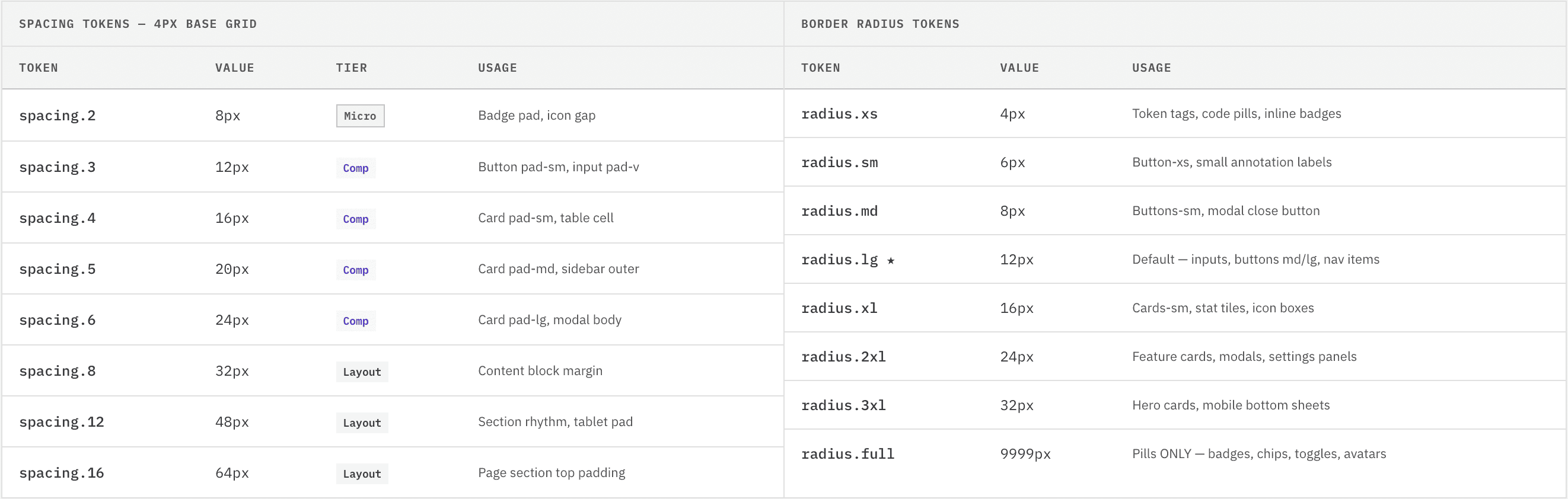Click the spacing table's TOKEN column header
This screenshot has height=499, width=1568.
click(39, 68)
